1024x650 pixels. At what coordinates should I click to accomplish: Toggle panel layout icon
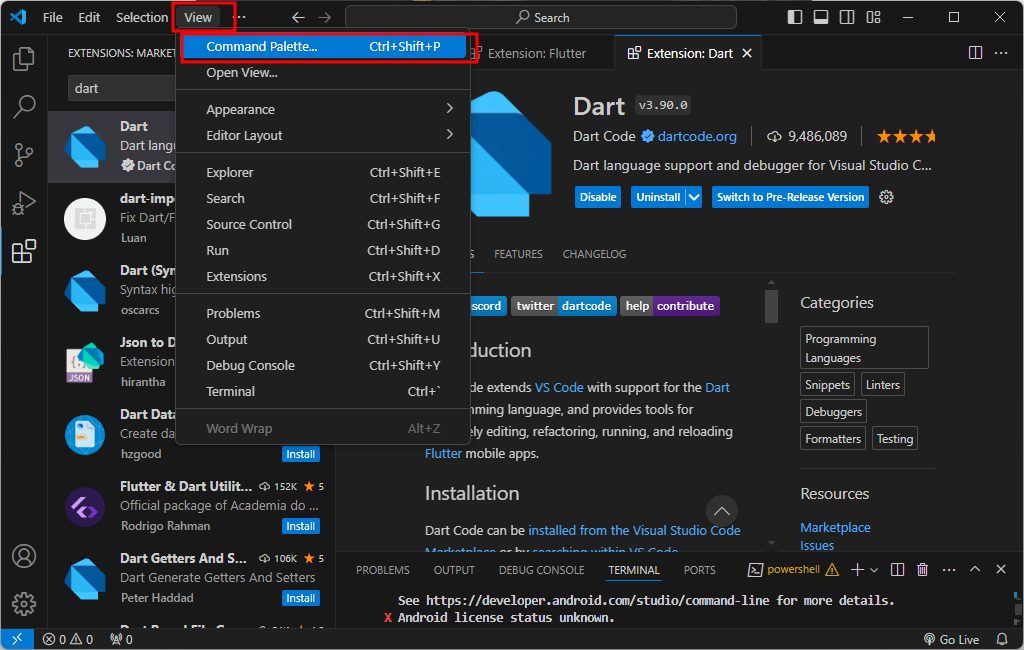point(821,17)
